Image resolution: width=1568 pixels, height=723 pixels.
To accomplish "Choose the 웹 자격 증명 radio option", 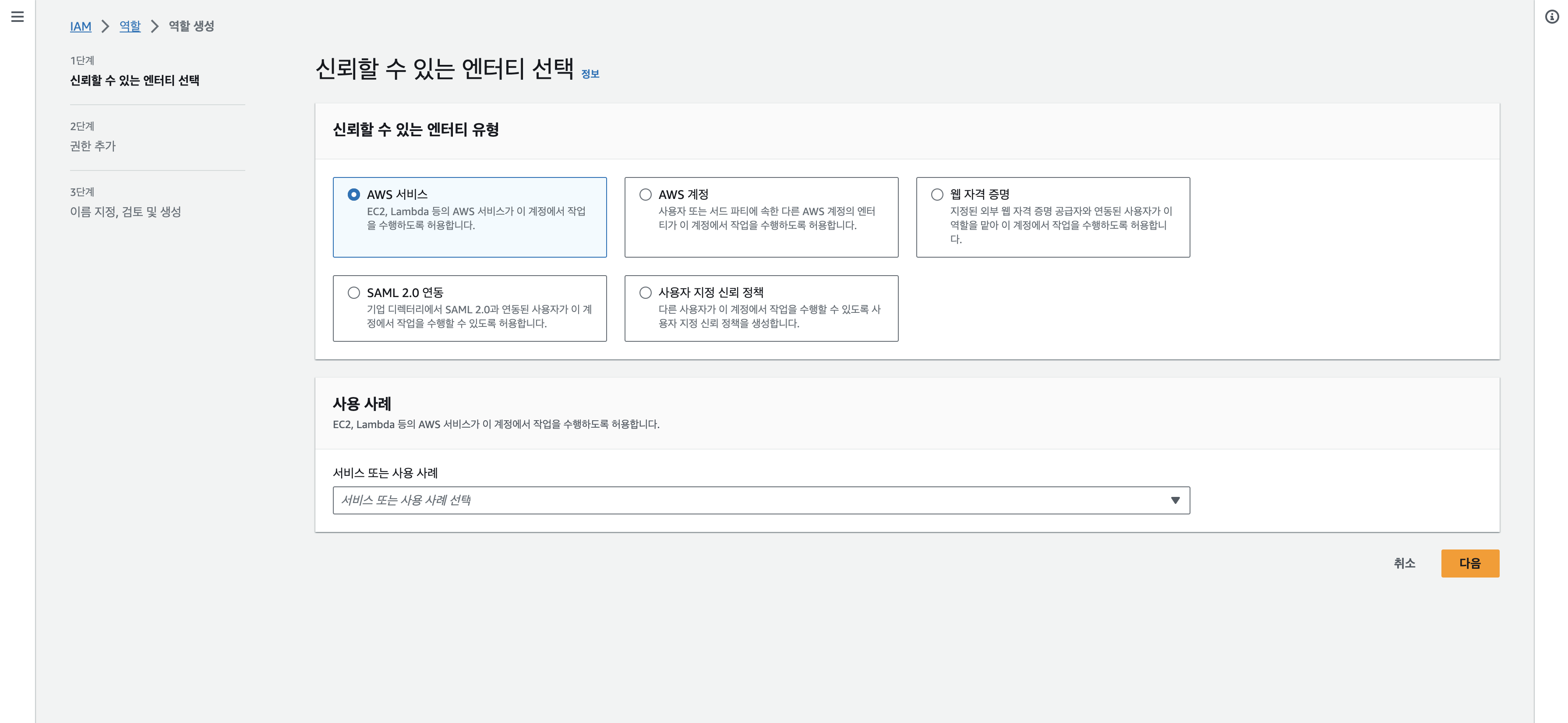I will [937, 194].
